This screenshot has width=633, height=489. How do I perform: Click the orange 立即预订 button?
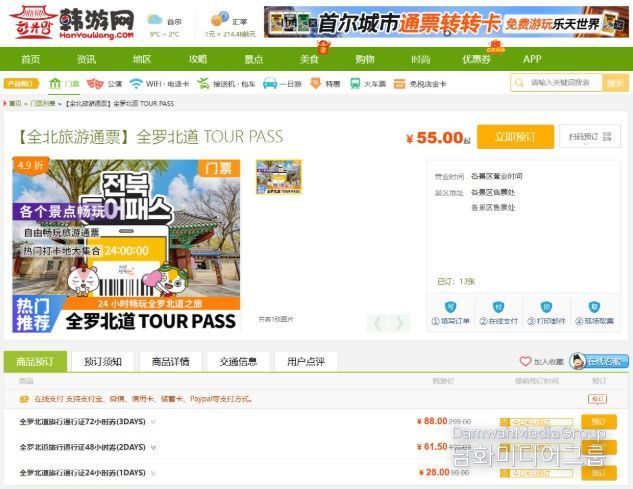tap(514, 137)
